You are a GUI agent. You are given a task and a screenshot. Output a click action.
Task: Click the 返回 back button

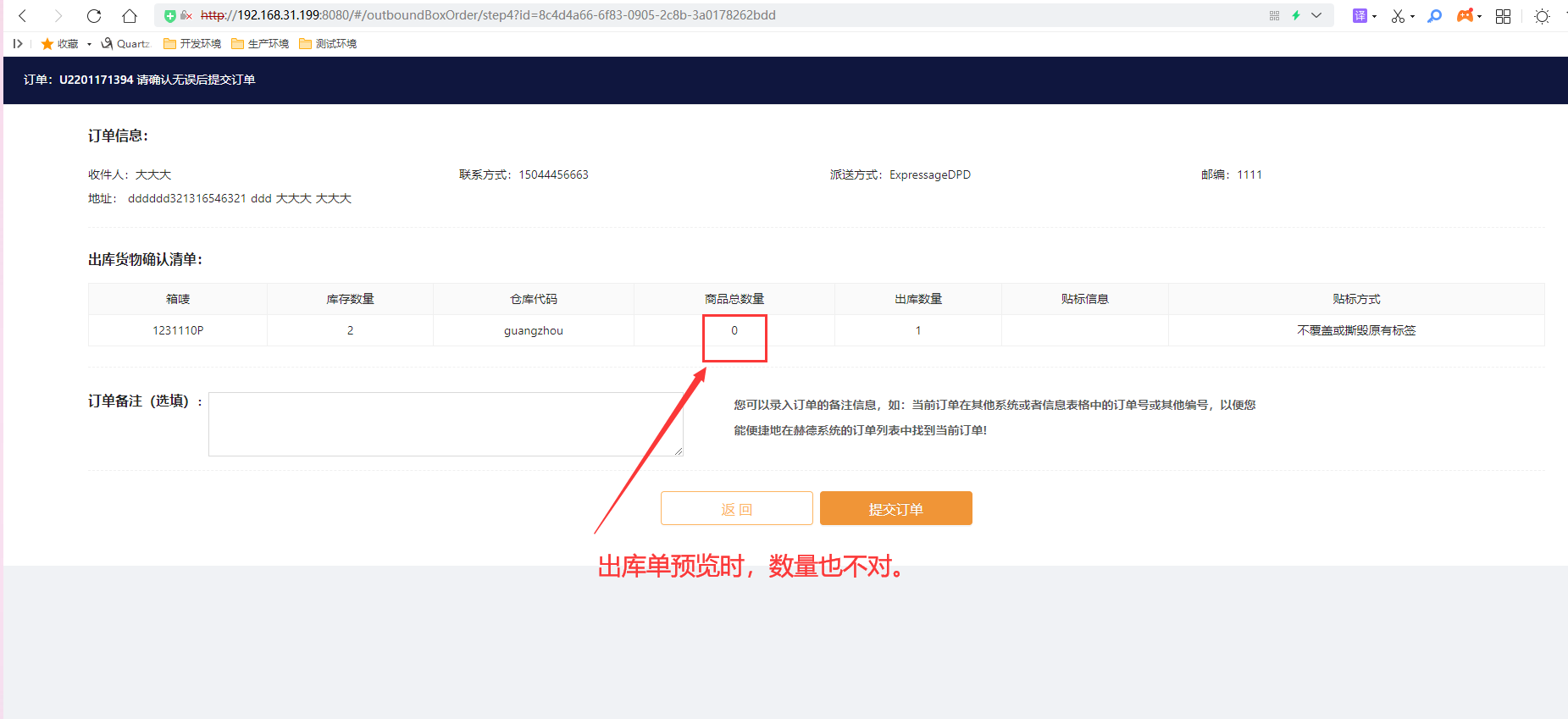[x=736, y=508]
